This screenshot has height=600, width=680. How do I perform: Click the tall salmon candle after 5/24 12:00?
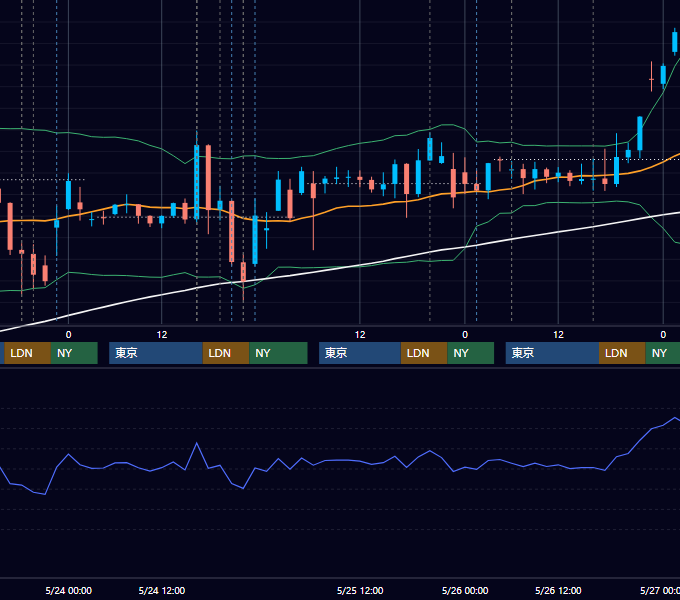[209, 177]
